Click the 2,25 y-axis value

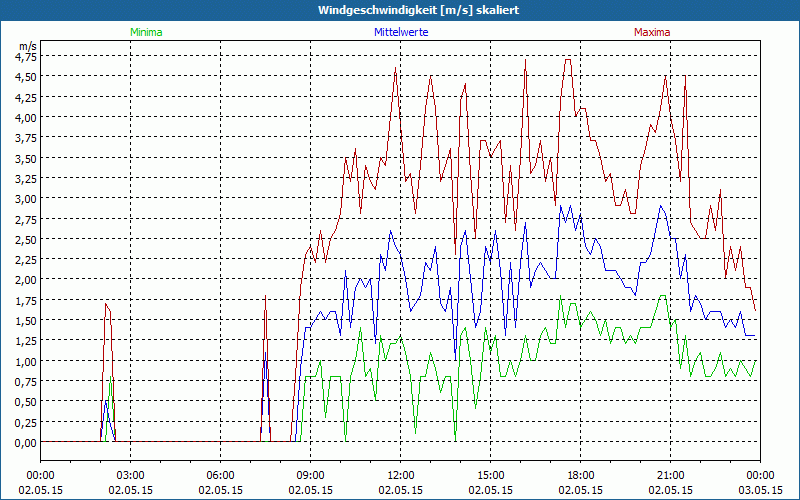[26, 260]
